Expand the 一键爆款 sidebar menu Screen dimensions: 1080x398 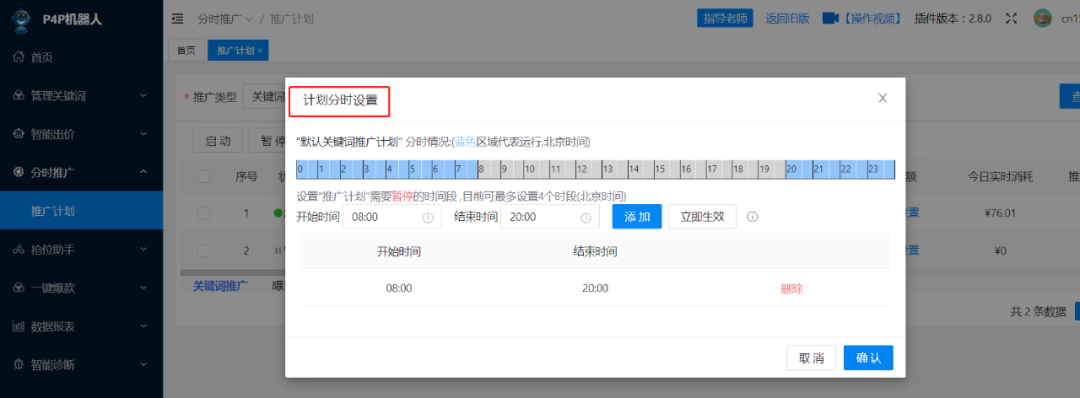click(x=143, y=288)
